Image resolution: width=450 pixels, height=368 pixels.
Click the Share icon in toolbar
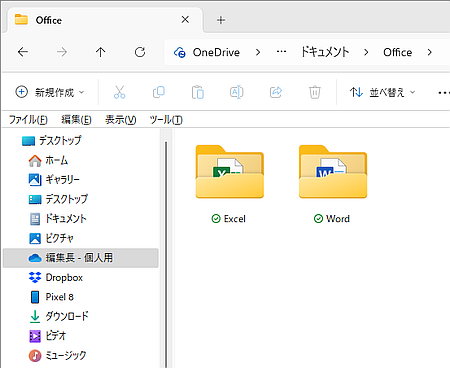[276, 92]
